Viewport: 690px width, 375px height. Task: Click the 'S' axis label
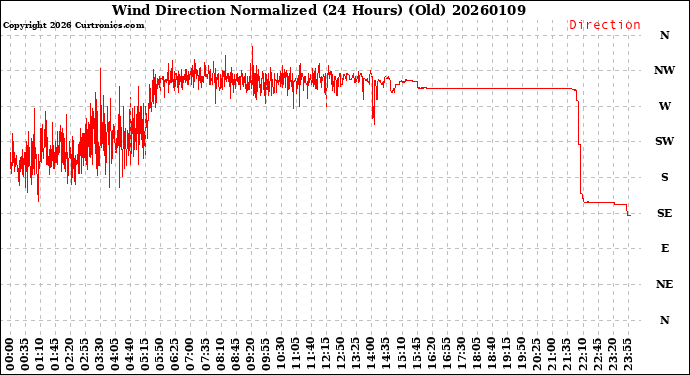coord(664,177)
